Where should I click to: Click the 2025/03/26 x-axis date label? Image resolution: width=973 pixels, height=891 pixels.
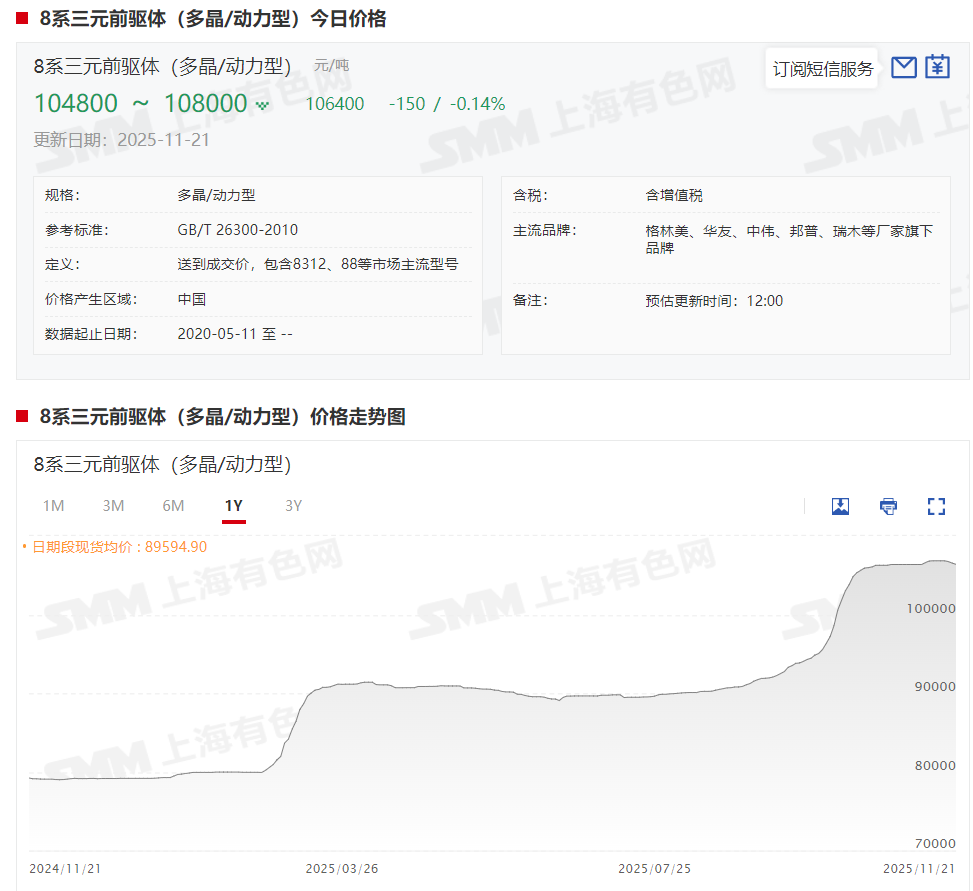pyautogui.click(x=342, y=868)
